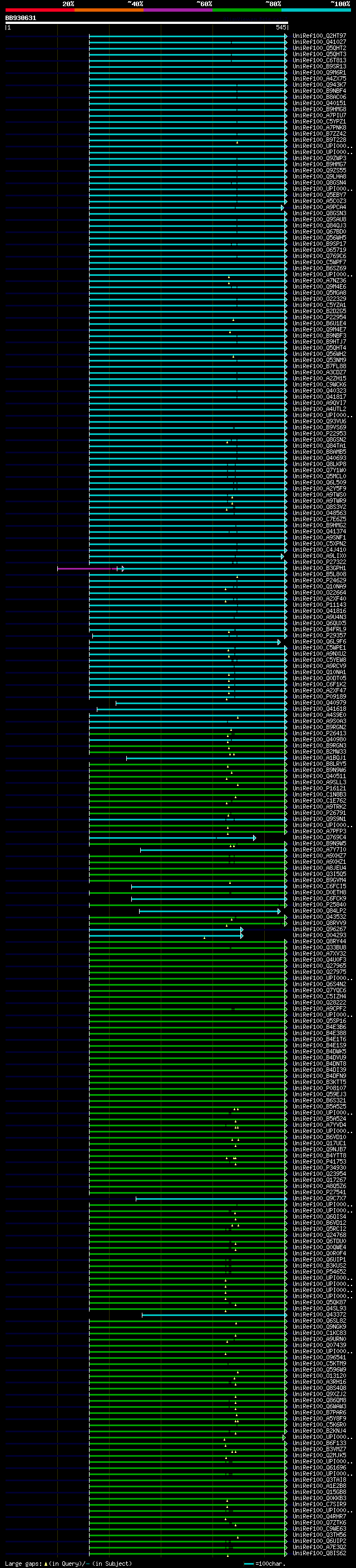Viewport: 356px width, 1568px height.
Task: Select the UniRef100_A2ZH15 label
Action: pos(319,379)
